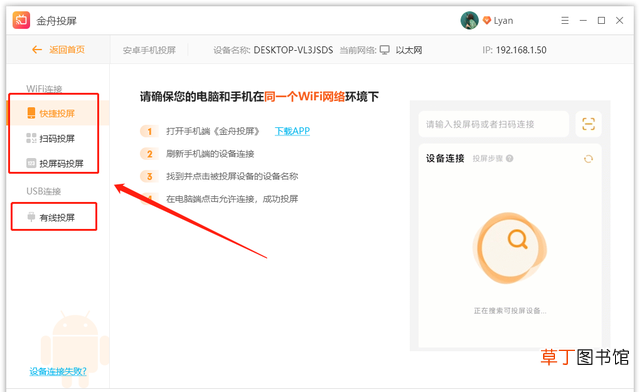Click the Lyan username text

coord(503,20)
